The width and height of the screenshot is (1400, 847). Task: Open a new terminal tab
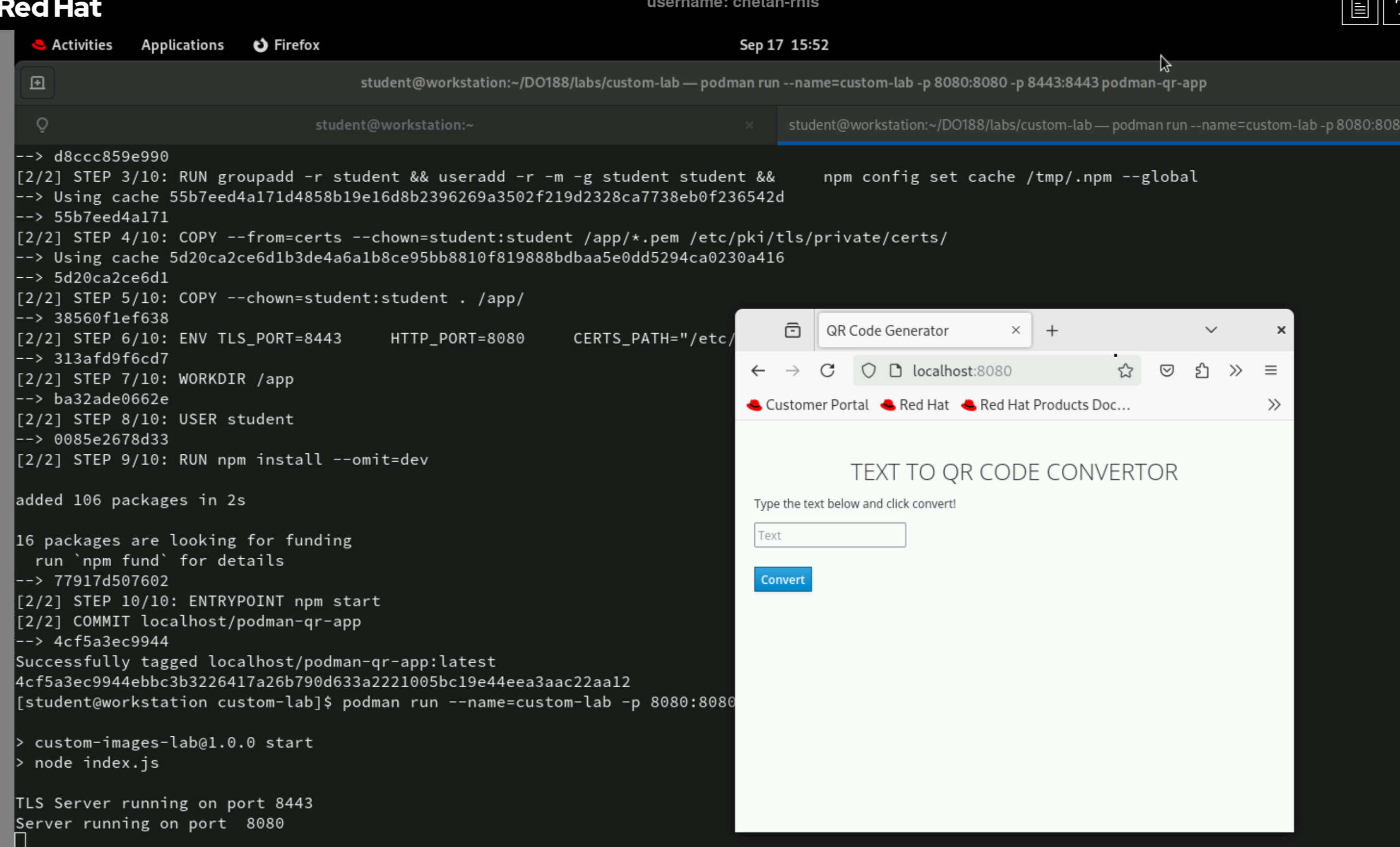(37, 82)
